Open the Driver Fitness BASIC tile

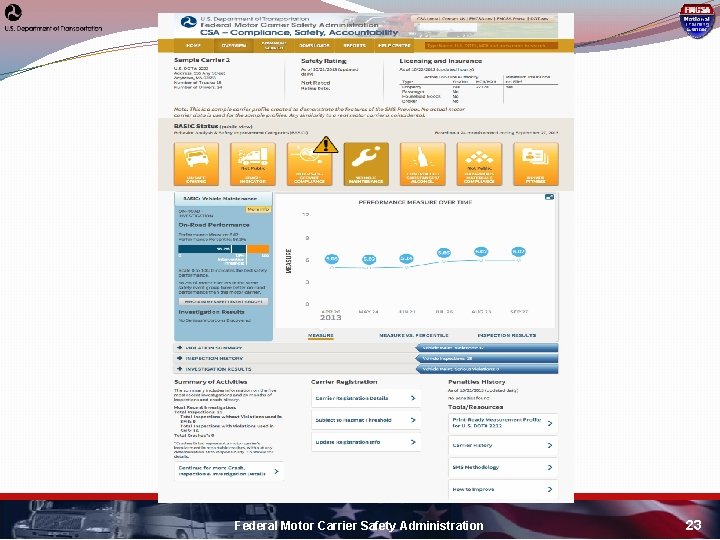point(536,164)
